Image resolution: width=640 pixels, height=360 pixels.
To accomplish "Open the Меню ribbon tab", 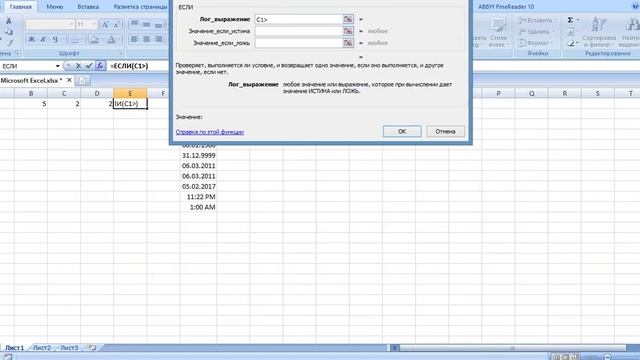I will [x=55, y=7].
